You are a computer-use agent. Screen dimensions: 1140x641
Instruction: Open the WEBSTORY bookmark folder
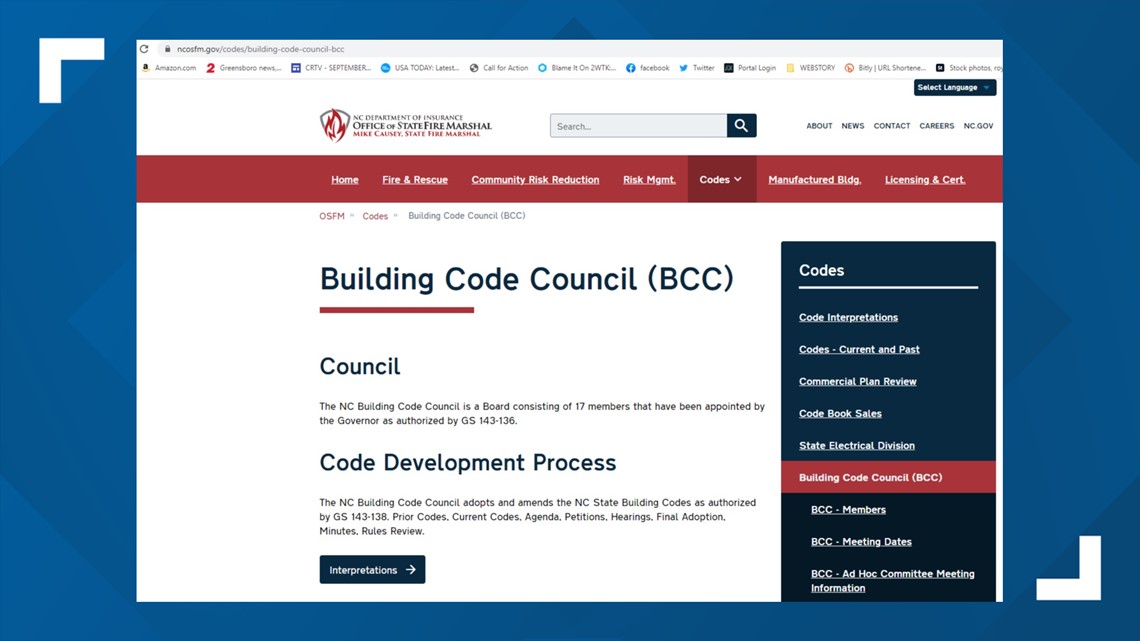click(x=811, y=68)
